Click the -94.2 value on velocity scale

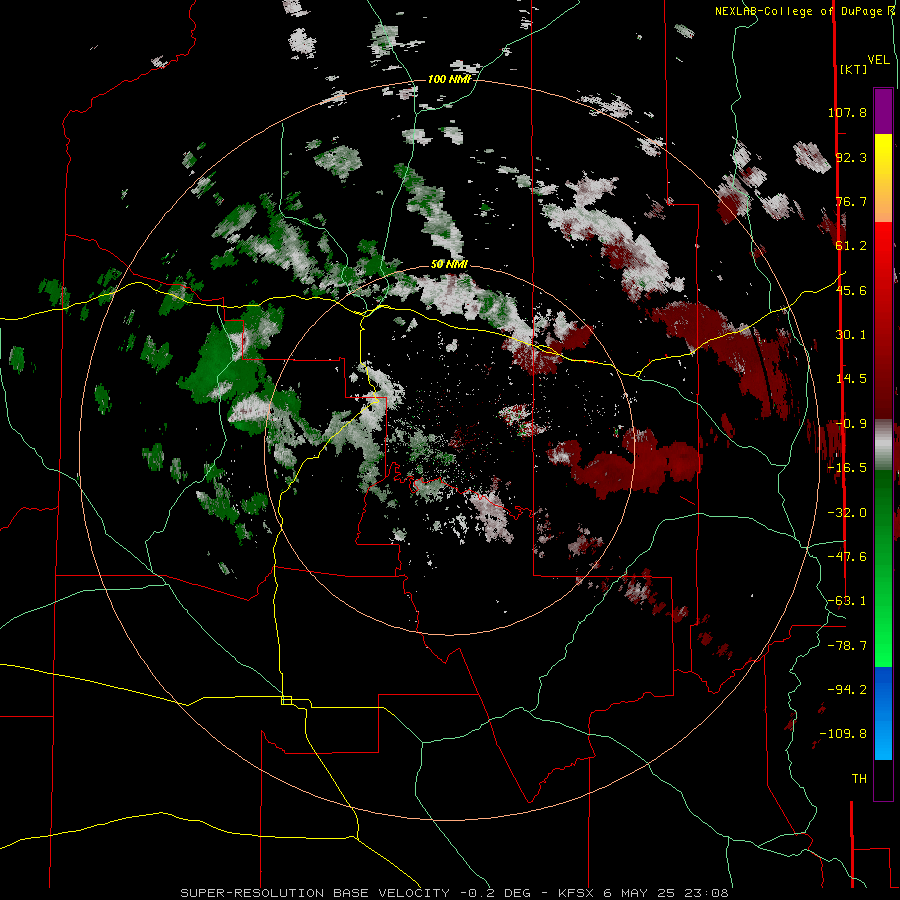847,690
